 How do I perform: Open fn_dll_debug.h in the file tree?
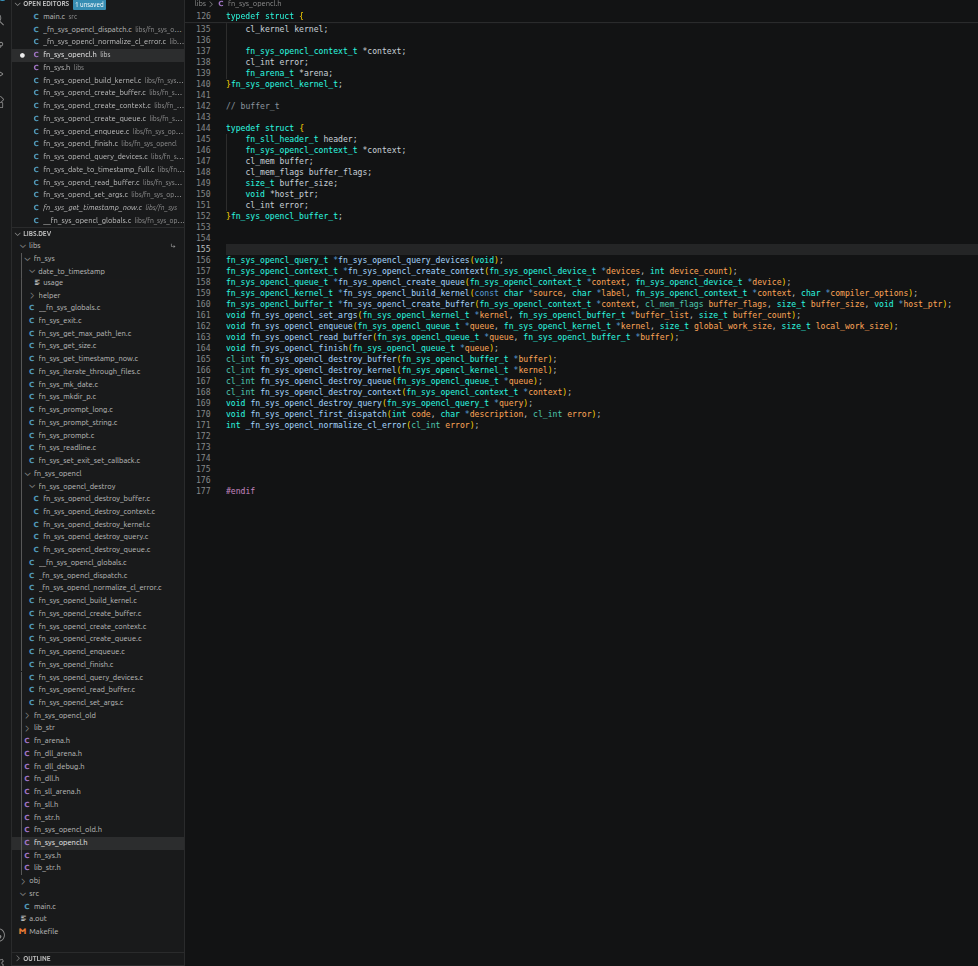59,766
